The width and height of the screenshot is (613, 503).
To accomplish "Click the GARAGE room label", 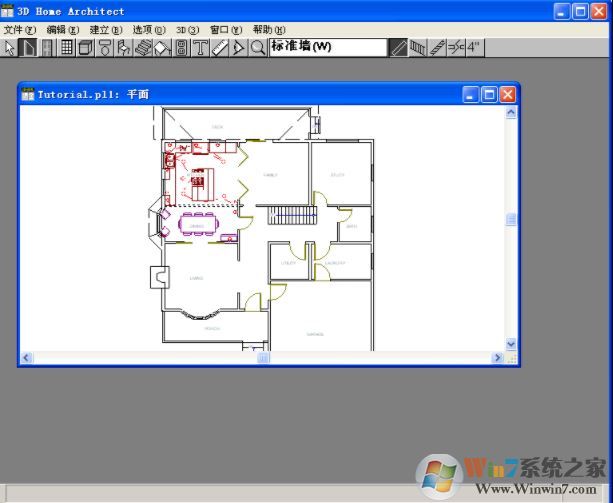I will [x=315, y=334].
